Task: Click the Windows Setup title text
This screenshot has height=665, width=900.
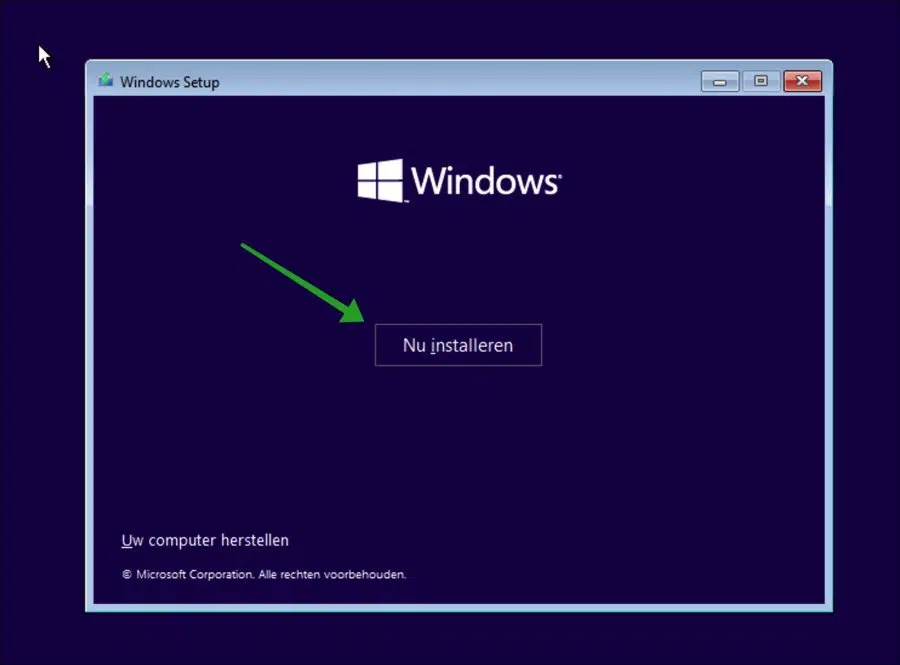Action: point(169,82)
